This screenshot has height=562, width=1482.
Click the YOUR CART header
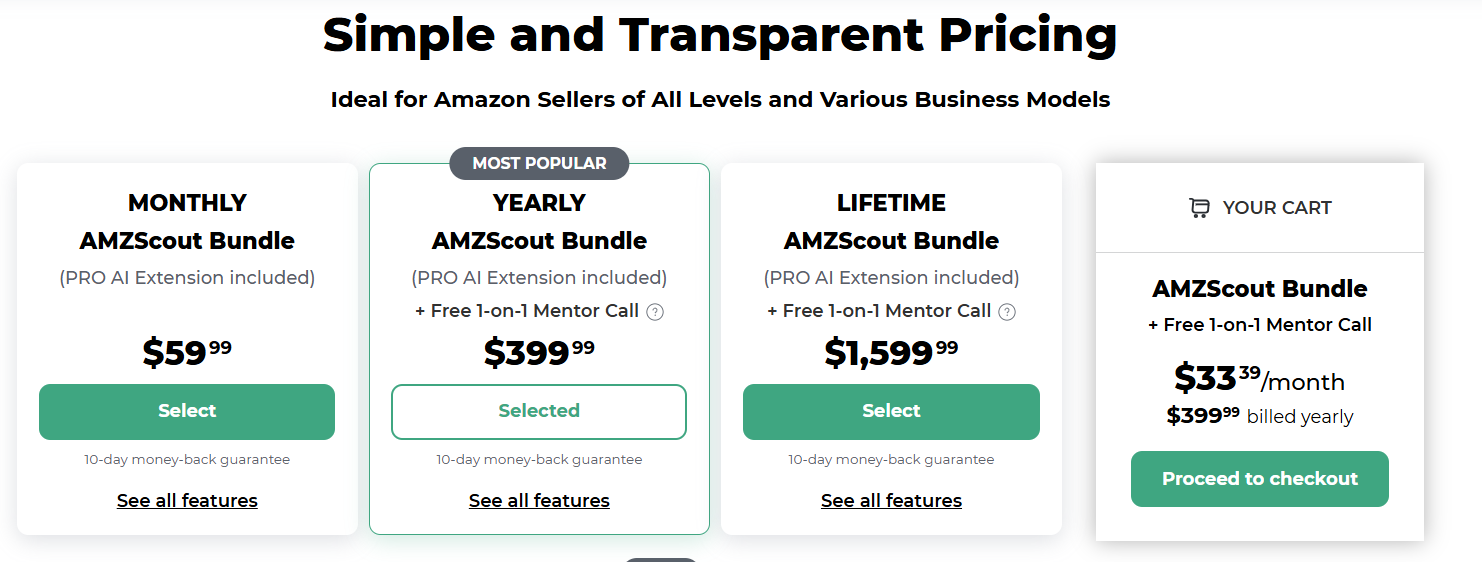(x=1260, y=208)
